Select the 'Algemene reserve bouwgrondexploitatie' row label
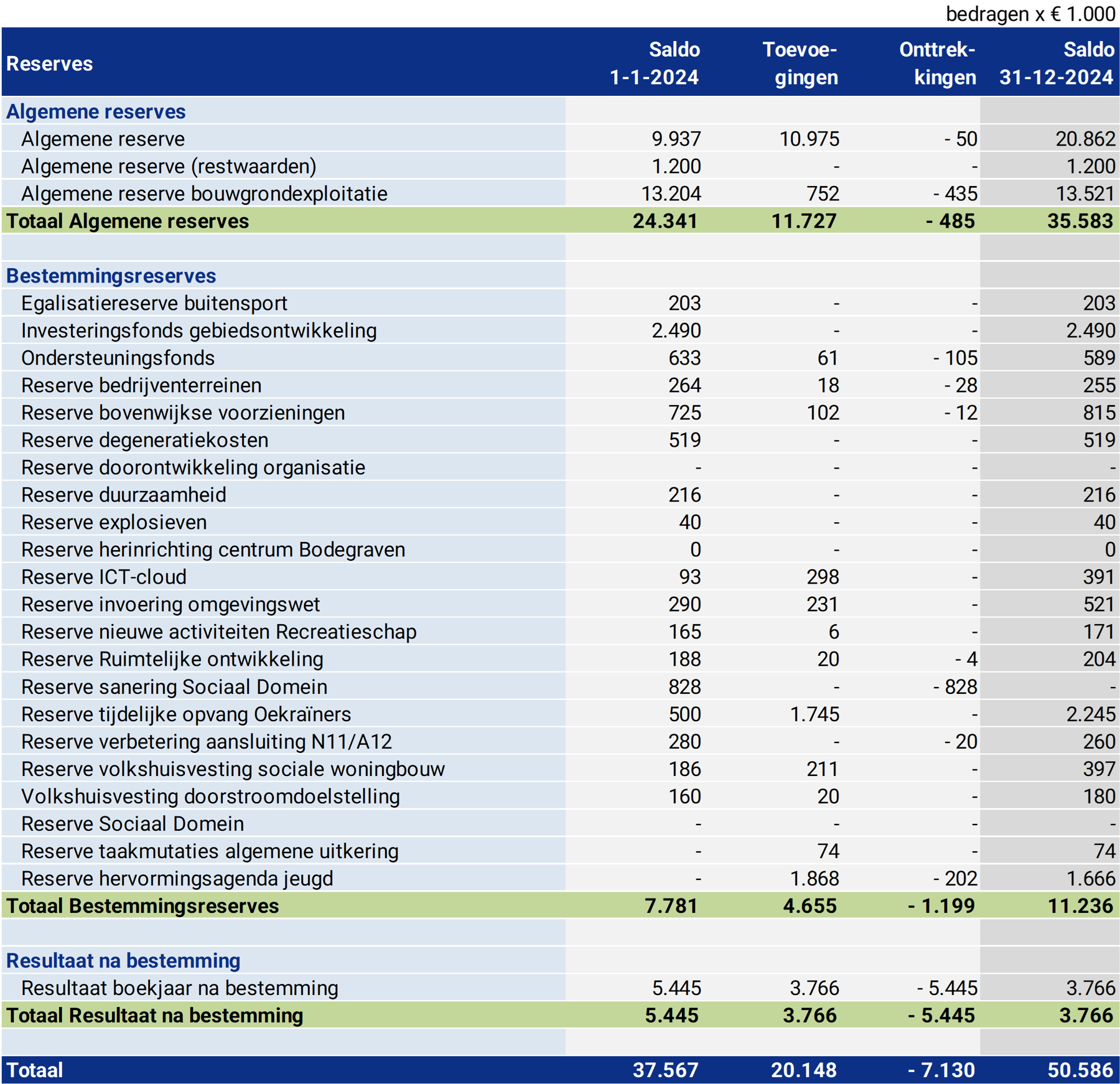 pos(204,194)
